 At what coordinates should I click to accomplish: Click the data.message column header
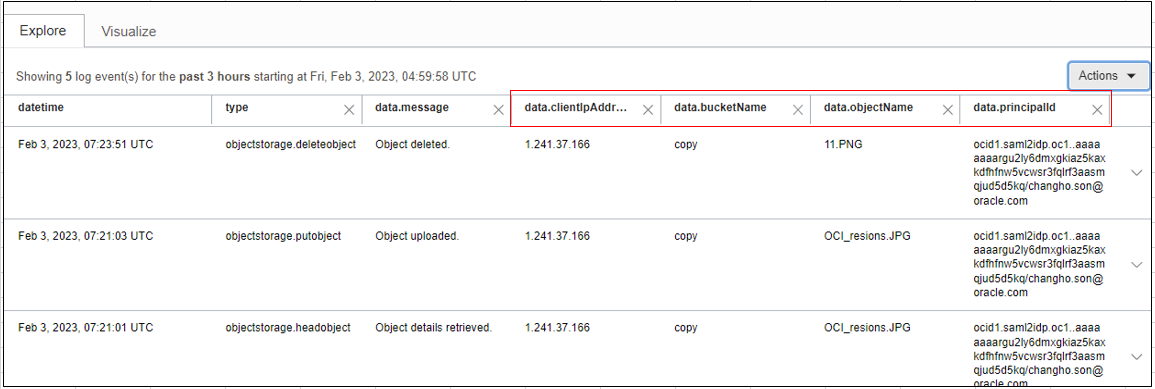[x=412, y=108]
